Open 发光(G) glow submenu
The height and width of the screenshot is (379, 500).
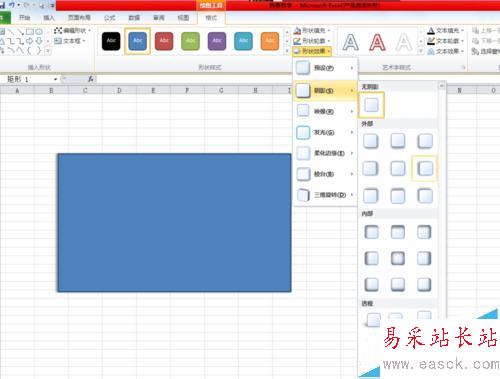(x=325, y=132)
